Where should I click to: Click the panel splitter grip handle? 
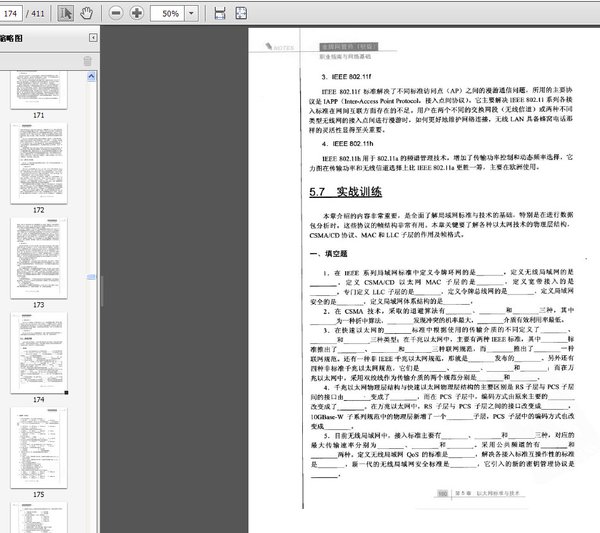coord(102,291)
